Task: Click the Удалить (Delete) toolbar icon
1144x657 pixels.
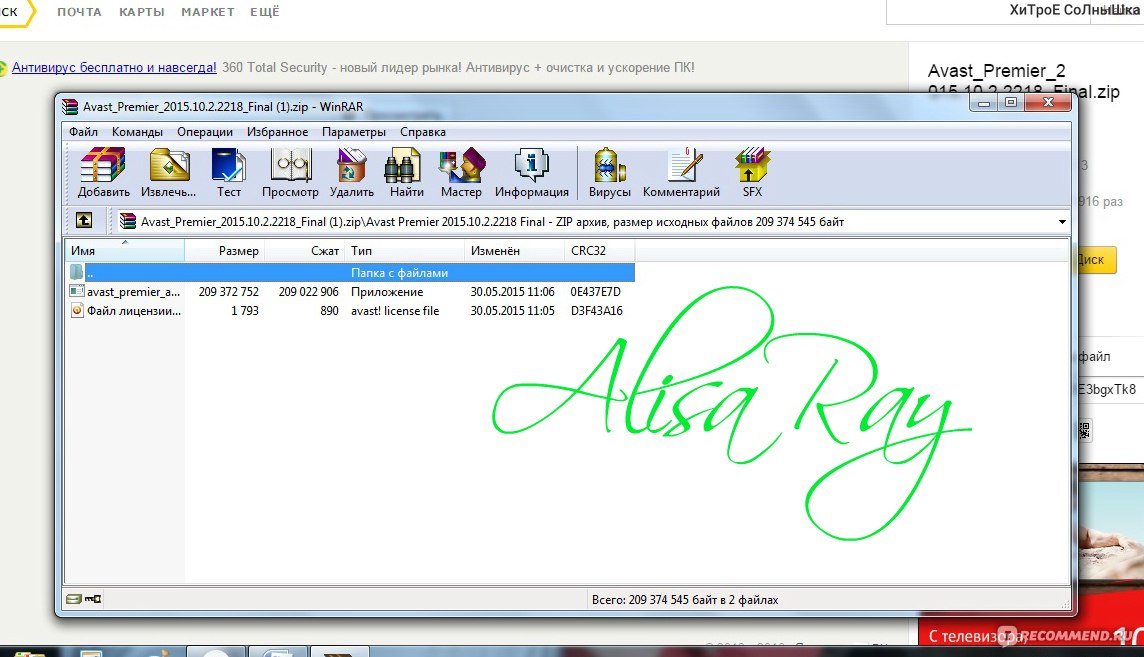Action: [x=352, y=172]
